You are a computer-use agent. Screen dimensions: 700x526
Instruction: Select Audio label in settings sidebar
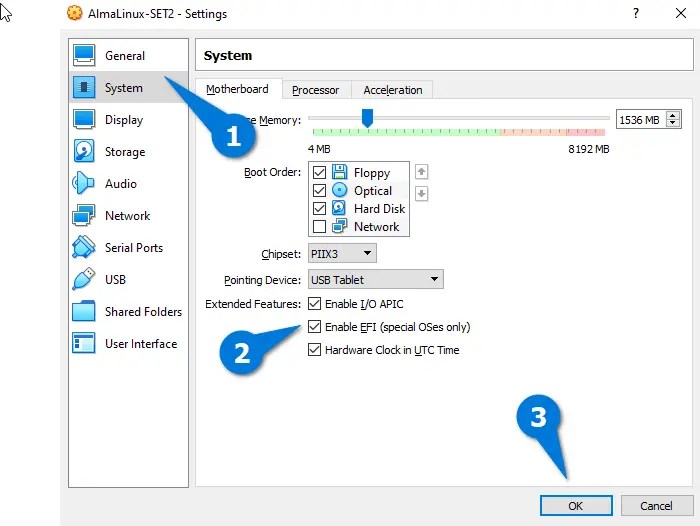coord(121,184)
